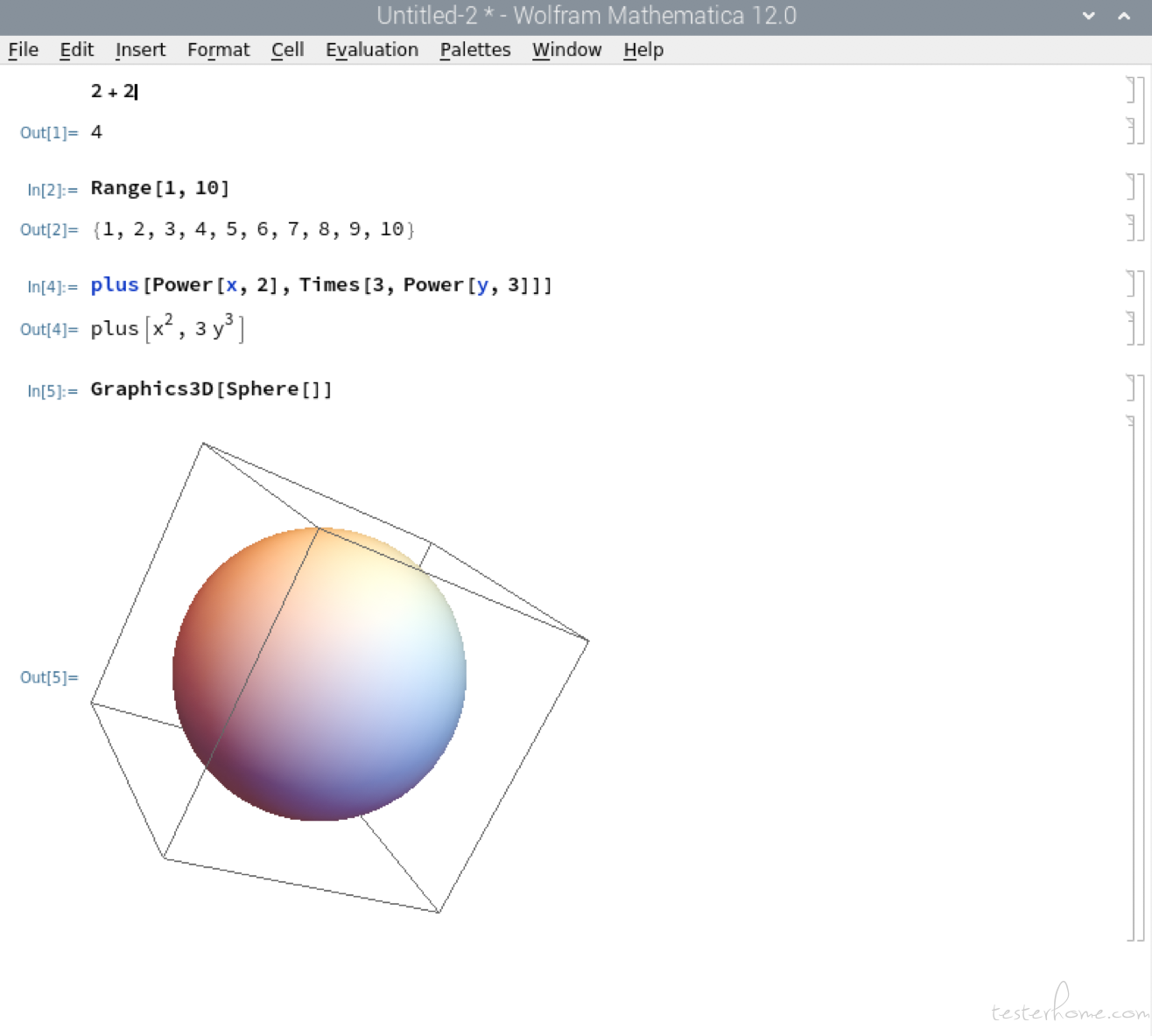Select the Out[1] cell bracket
The image size is (1152, 1036).
1131,131
